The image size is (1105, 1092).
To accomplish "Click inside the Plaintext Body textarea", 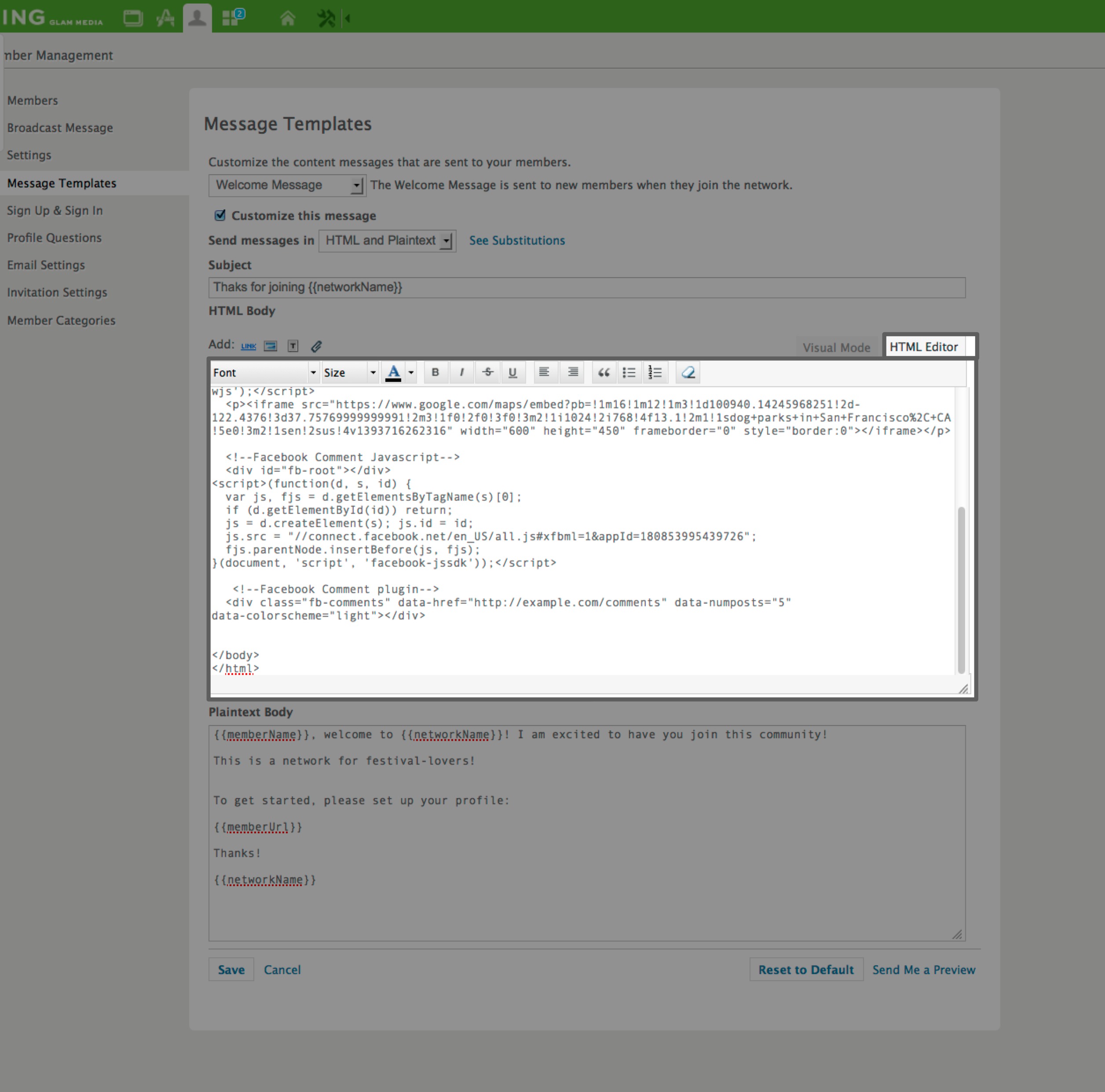I will pyautogui.click(x=587, y=833).
